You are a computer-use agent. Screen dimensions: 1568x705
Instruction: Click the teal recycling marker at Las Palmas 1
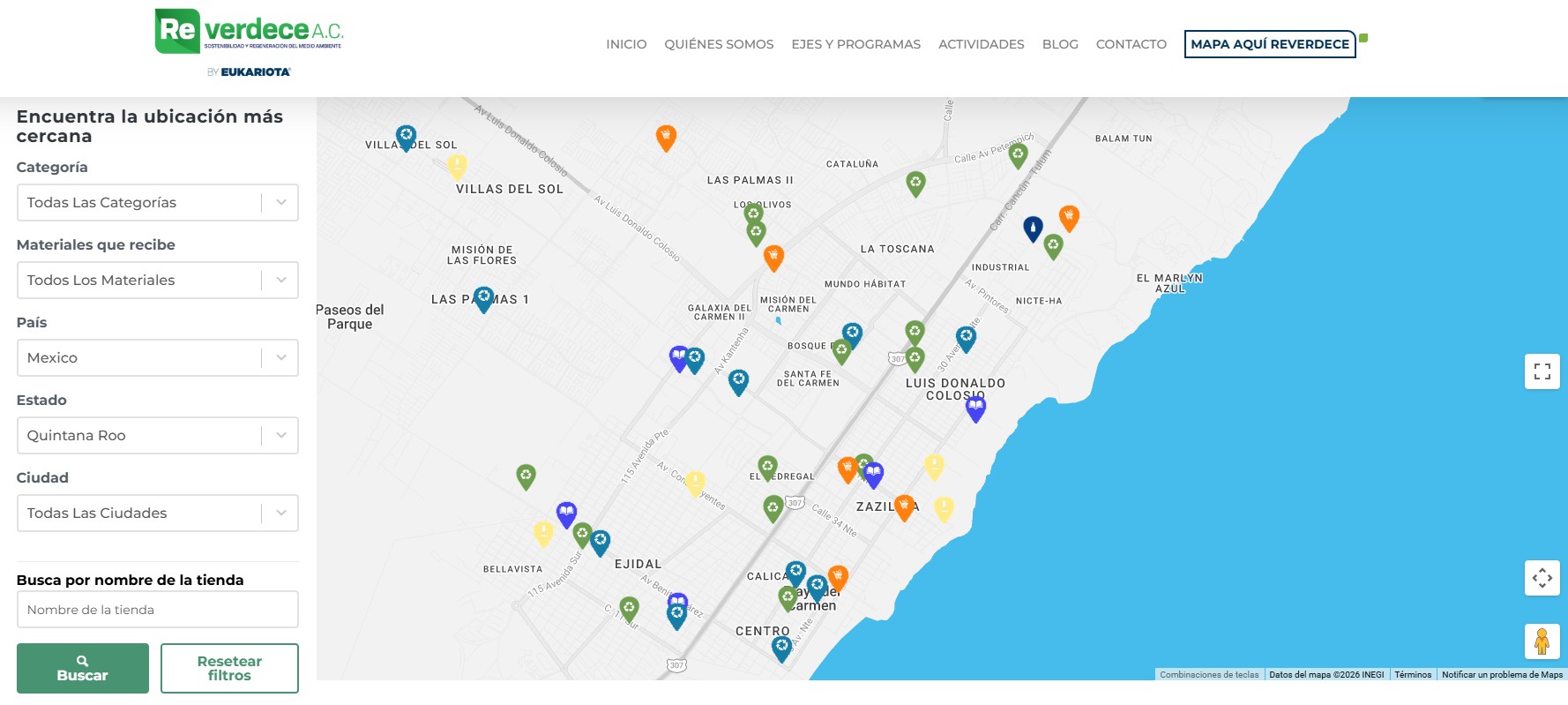point(483,298)
